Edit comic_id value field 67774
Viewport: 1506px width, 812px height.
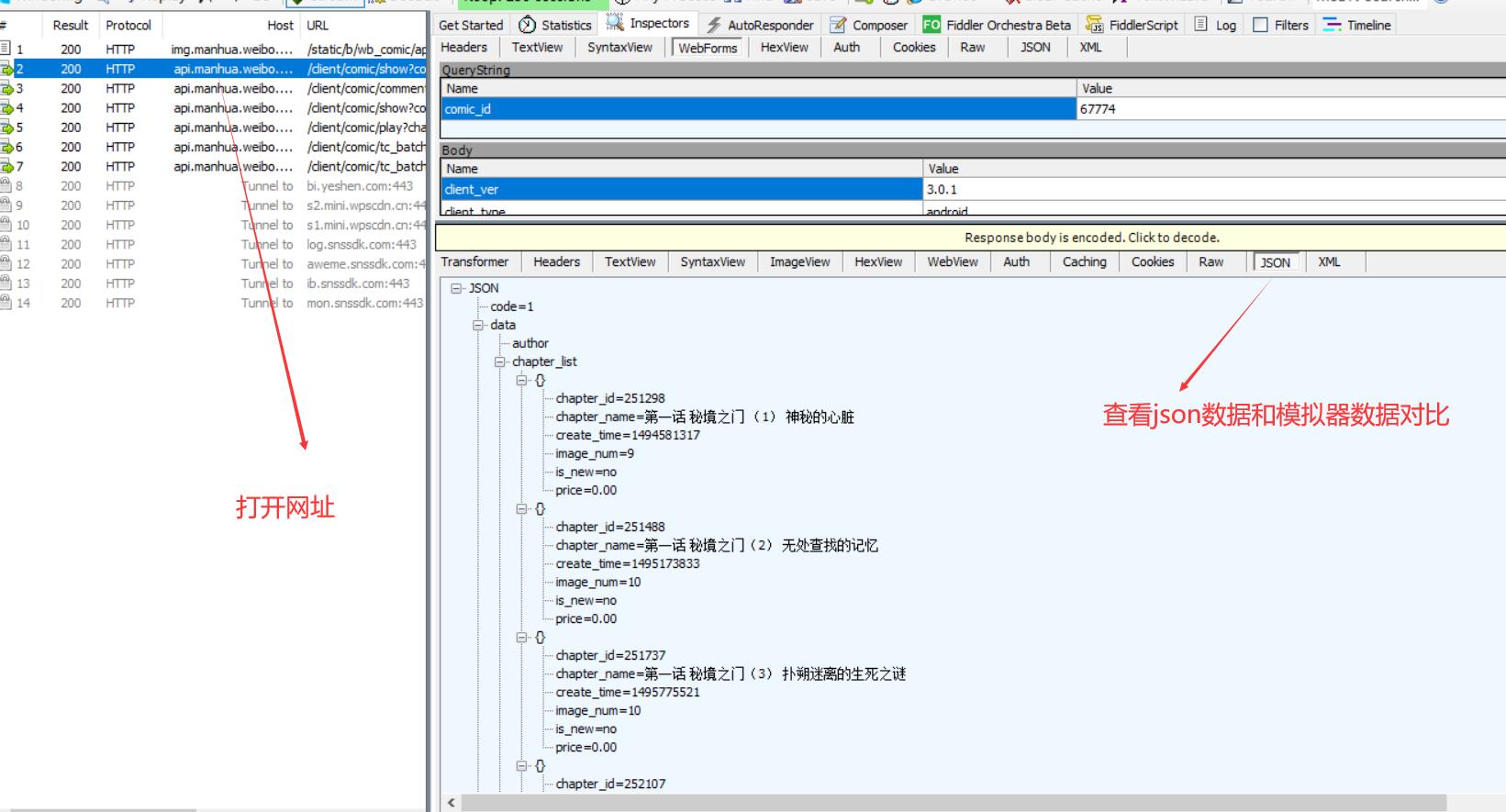(1291, 109)
